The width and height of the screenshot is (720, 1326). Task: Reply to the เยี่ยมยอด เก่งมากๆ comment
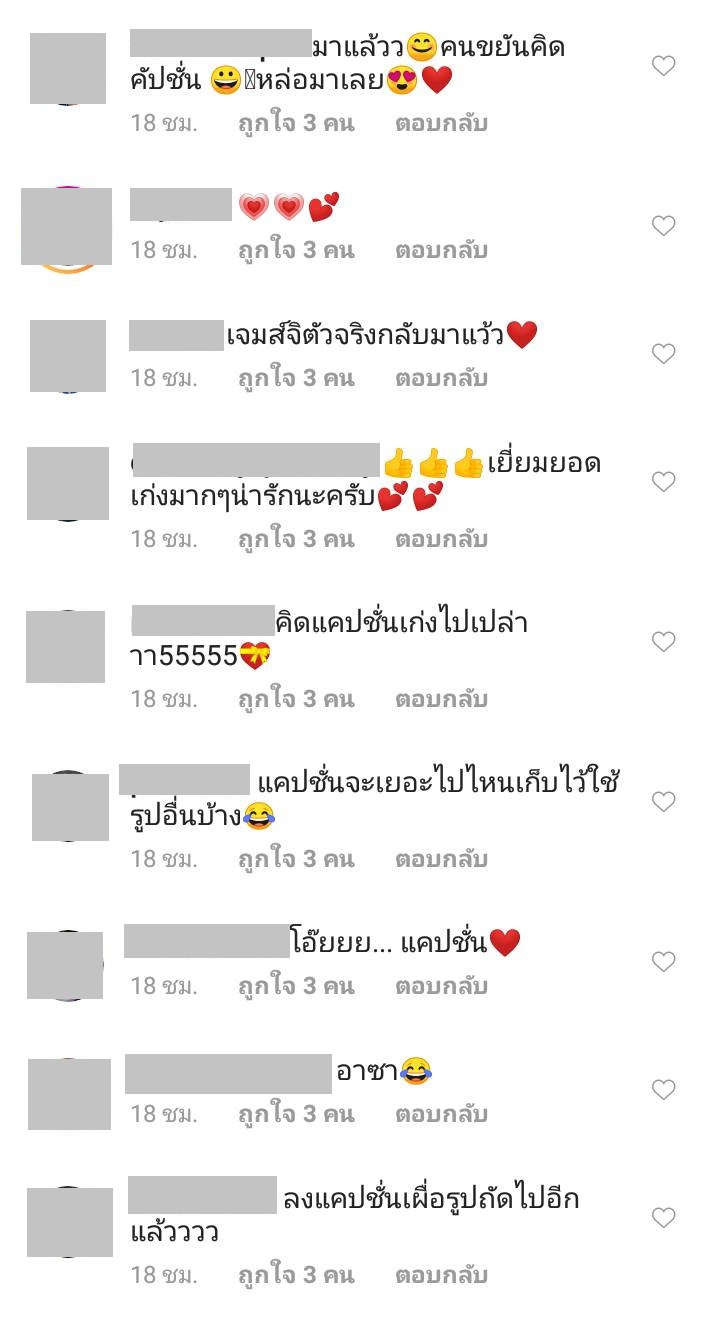pos(441,539)
